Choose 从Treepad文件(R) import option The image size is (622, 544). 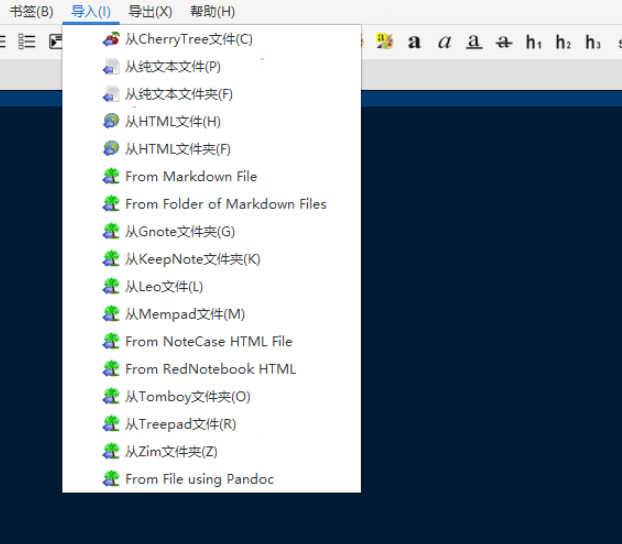pyautogui.click(x=211, y=424)
